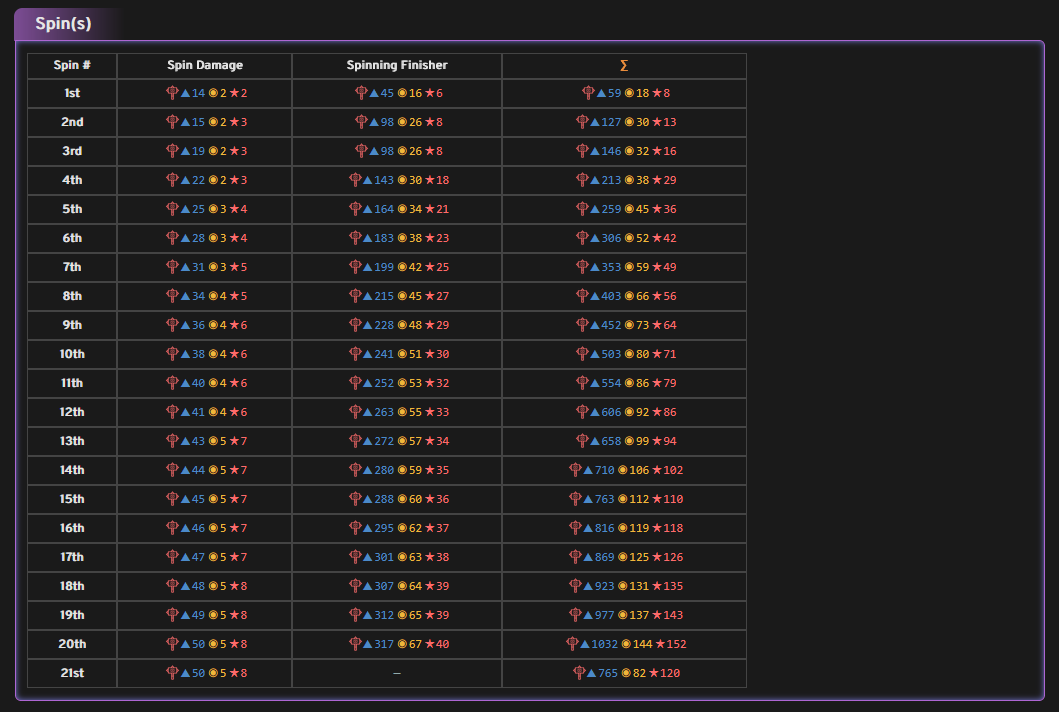Click star icon before 18 in 4th row finisher

click(x=430, y=180)
